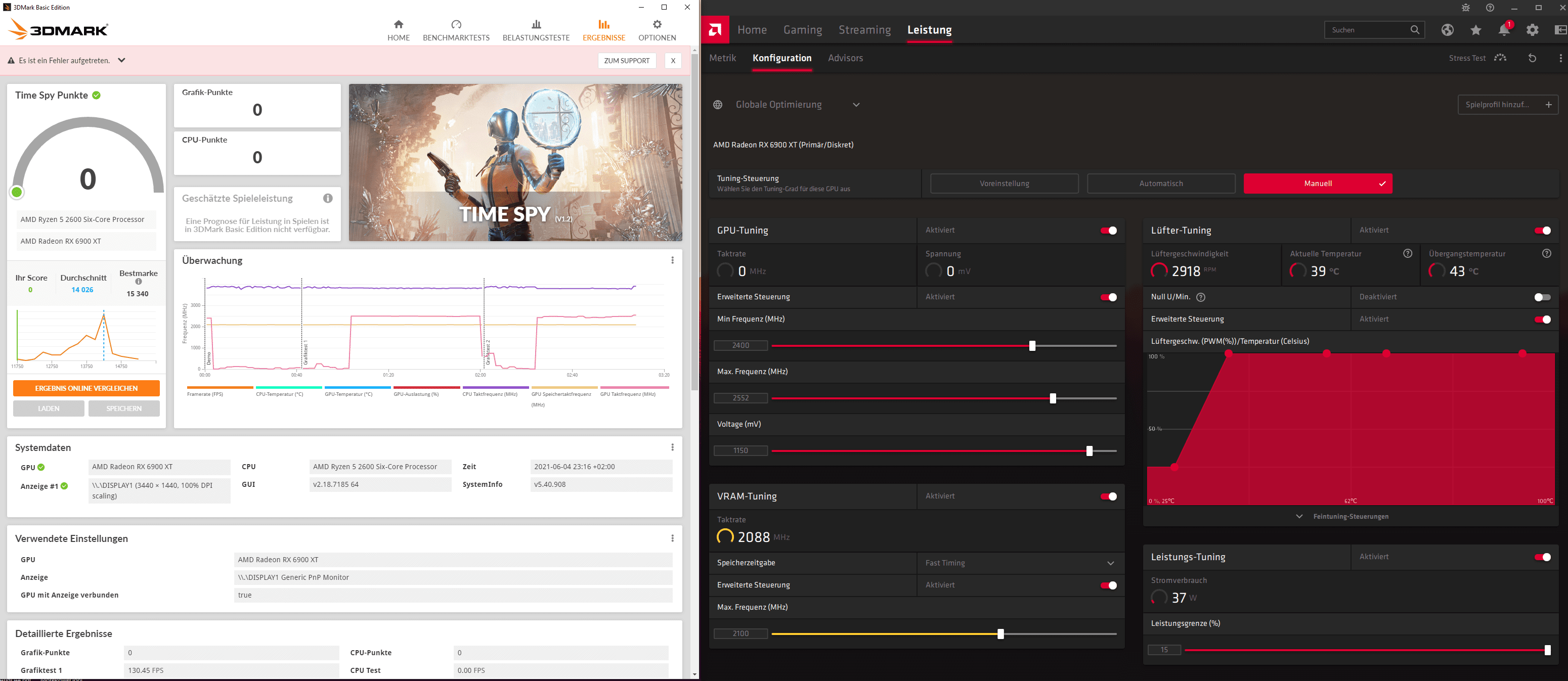1568x681 pixels.
Task: Open favorites star icon in Radeon Software
Action: pyautogui.click(x=1476, y=30)
